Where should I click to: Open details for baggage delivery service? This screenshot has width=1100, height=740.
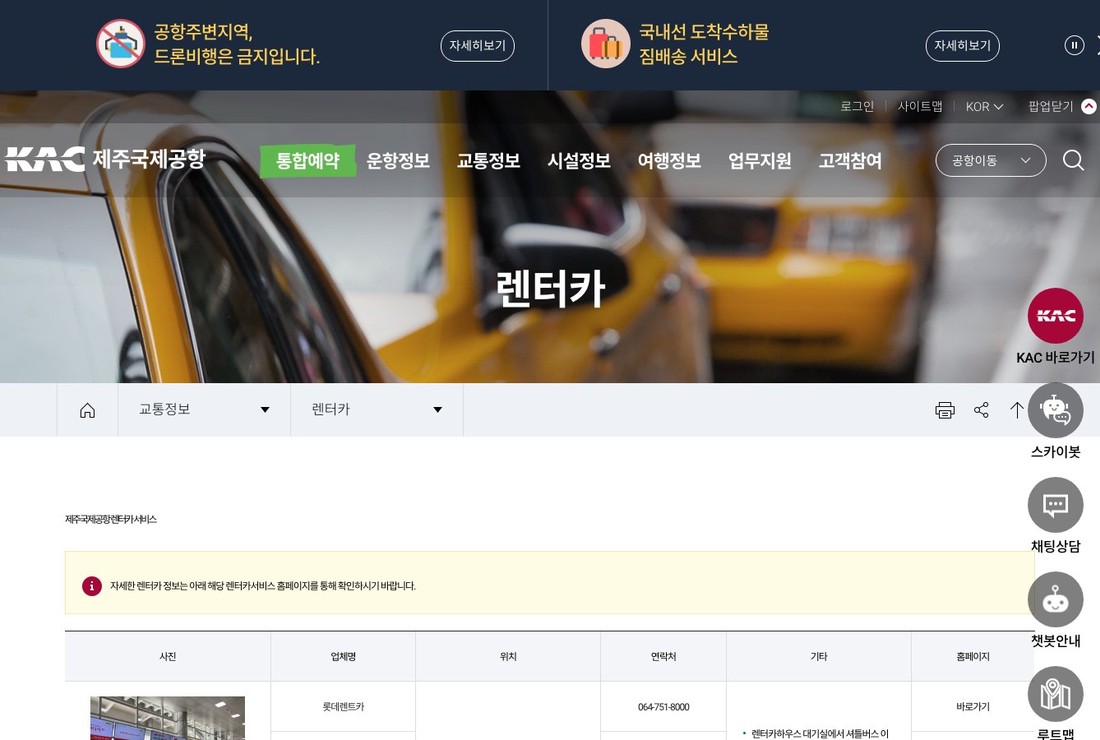click(x=962, y=46)
